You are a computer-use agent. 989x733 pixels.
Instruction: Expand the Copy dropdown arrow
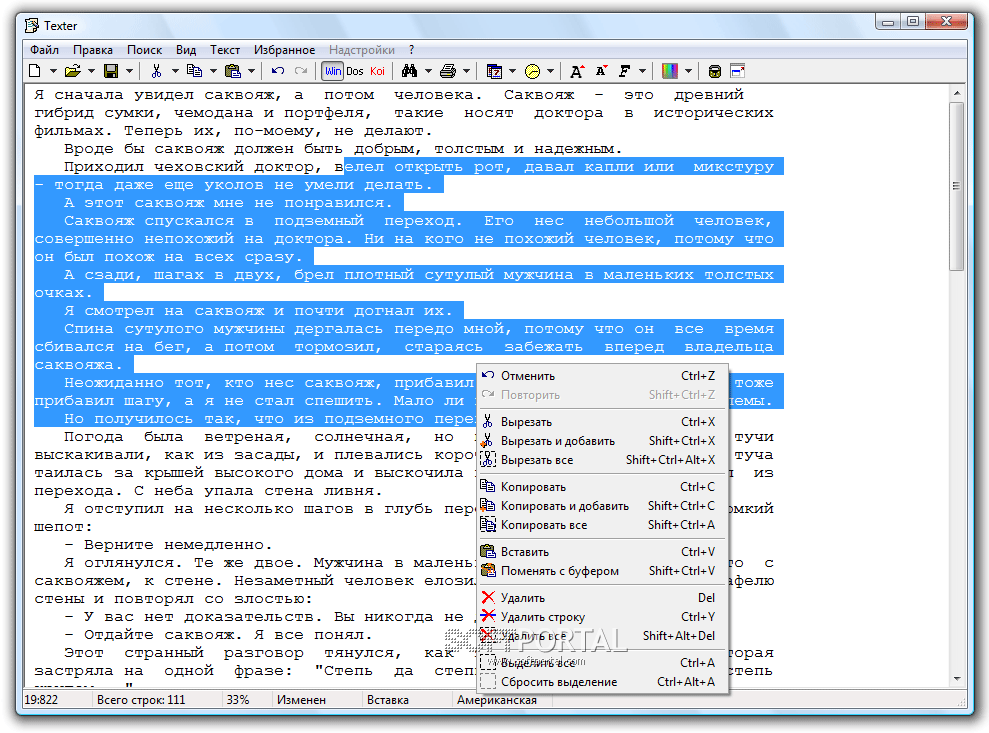click(x=213, y=71)
